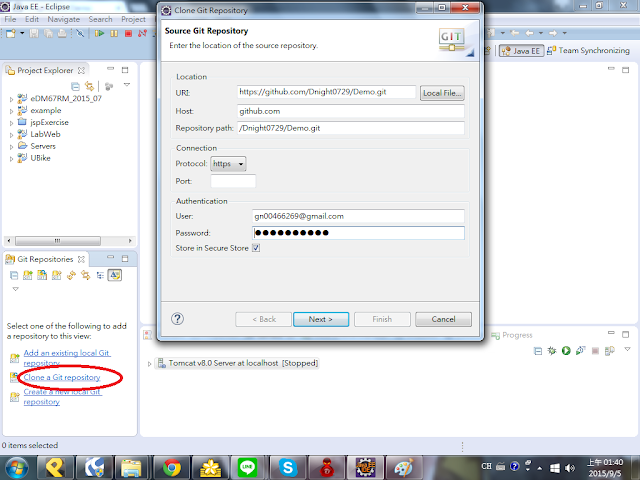Open Google Chrome from the taskbar
Image resolution: width=640 pixels, height=480 pixels.
172,468
